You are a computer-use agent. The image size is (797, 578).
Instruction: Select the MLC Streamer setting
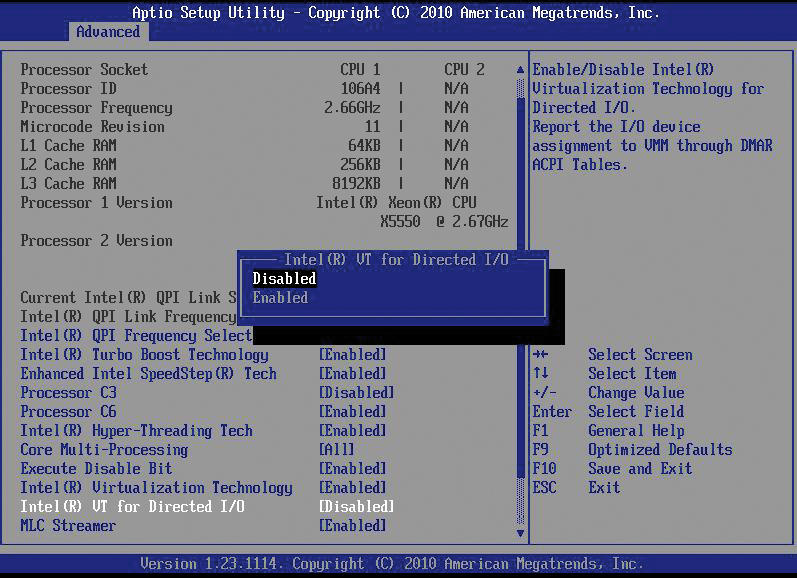68,525
